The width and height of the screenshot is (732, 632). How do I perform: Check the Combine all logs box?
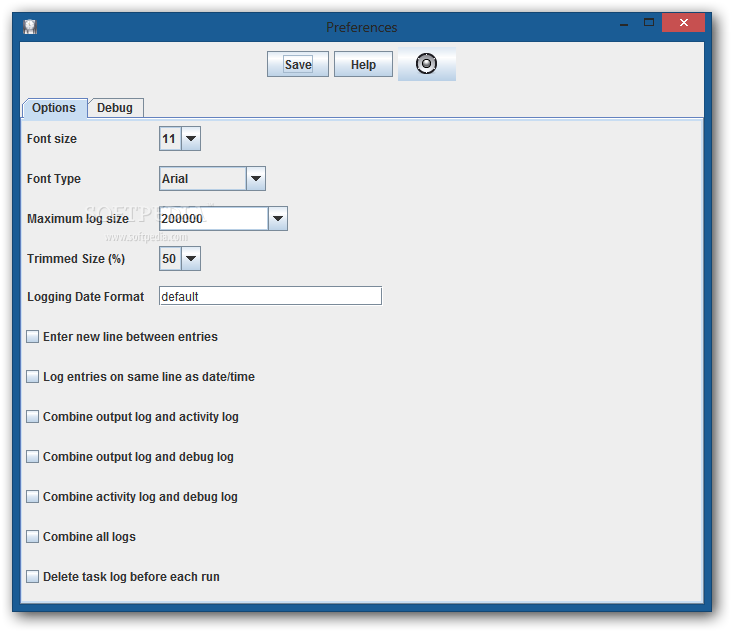(x=32, y=537)
